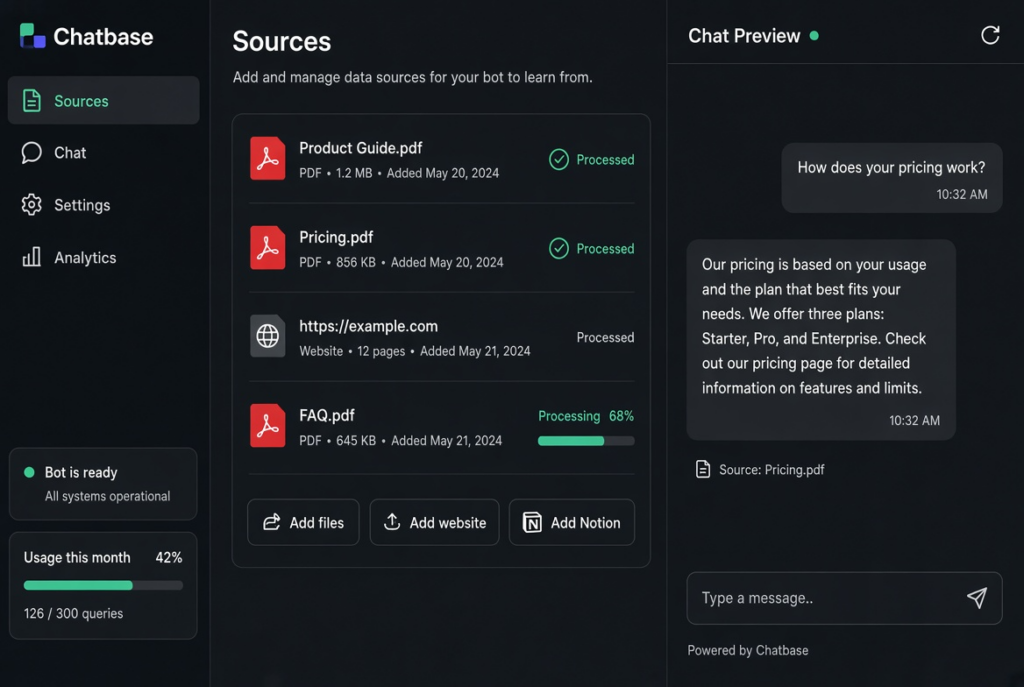The image size is (1024, 687).
Task: Click PDF • 1.2 MB • Added May 20, 2024
Action: [x=399, y=173]
